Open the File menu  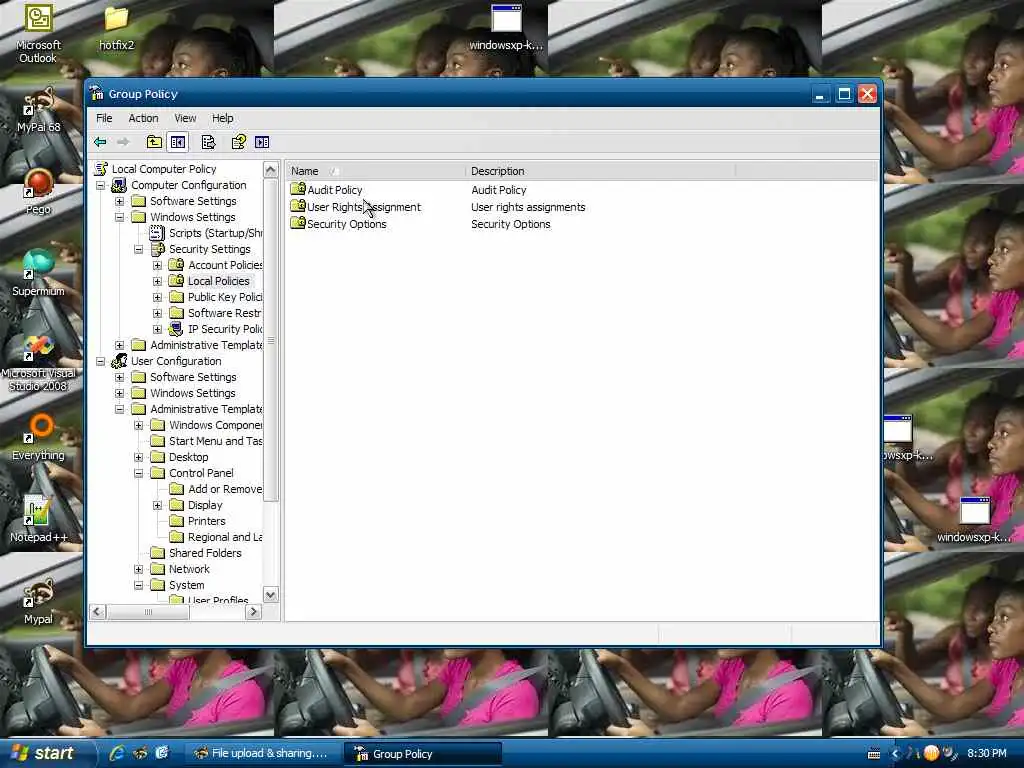click(x=104, y=118)
